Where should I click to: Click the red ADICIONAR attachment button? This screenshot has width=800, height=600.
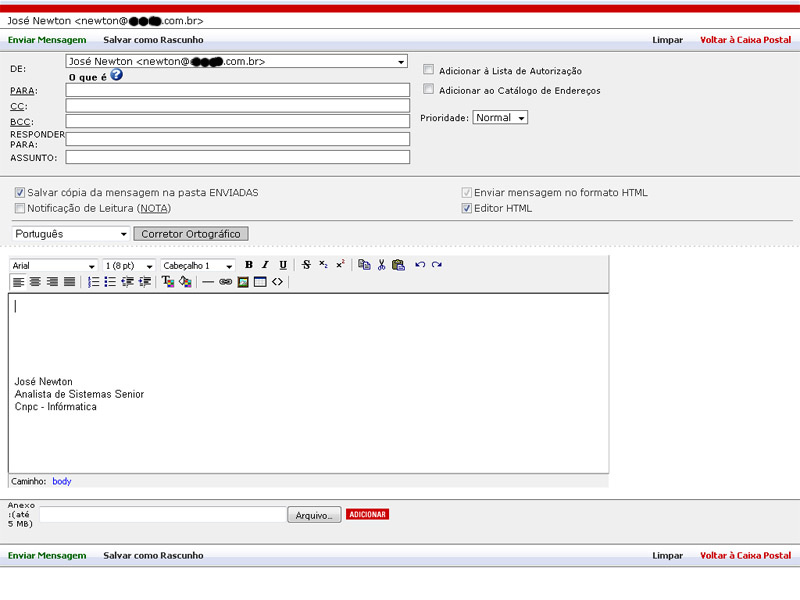(367, 514)
